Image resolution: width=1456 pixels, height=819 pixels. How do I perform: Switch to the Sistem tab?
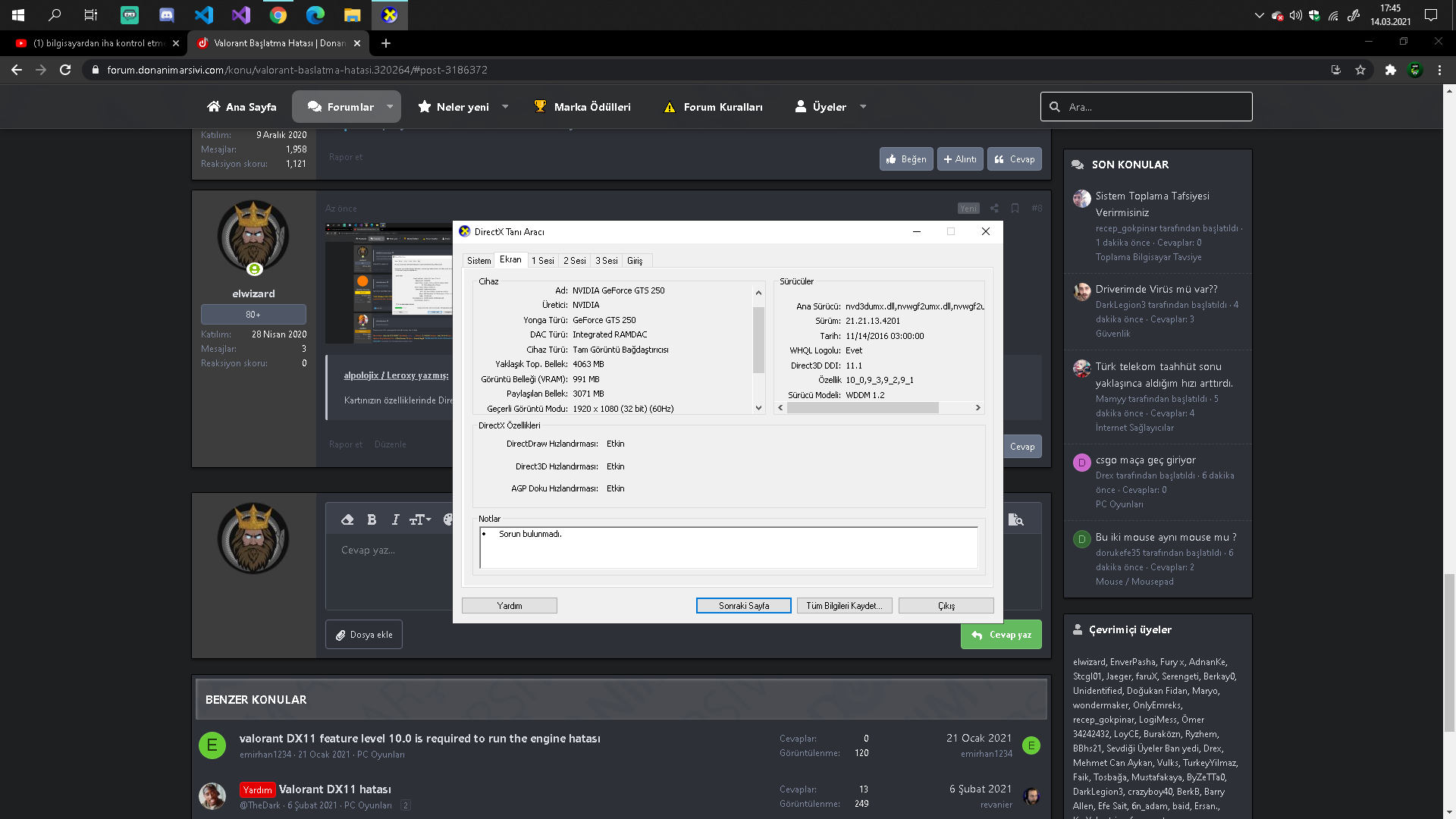click(x=479, y=260)
